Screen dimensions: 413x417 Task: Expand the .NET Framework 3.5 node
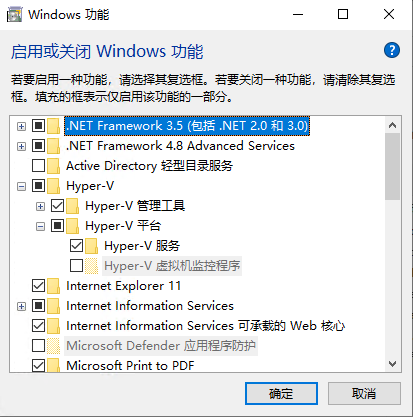[x=21, y=126]
